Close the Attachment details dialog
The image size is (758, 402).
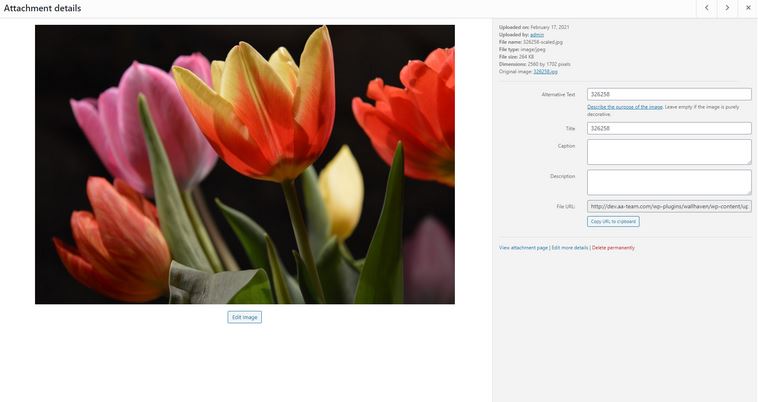pyautogui.click(x=747, y=8)
